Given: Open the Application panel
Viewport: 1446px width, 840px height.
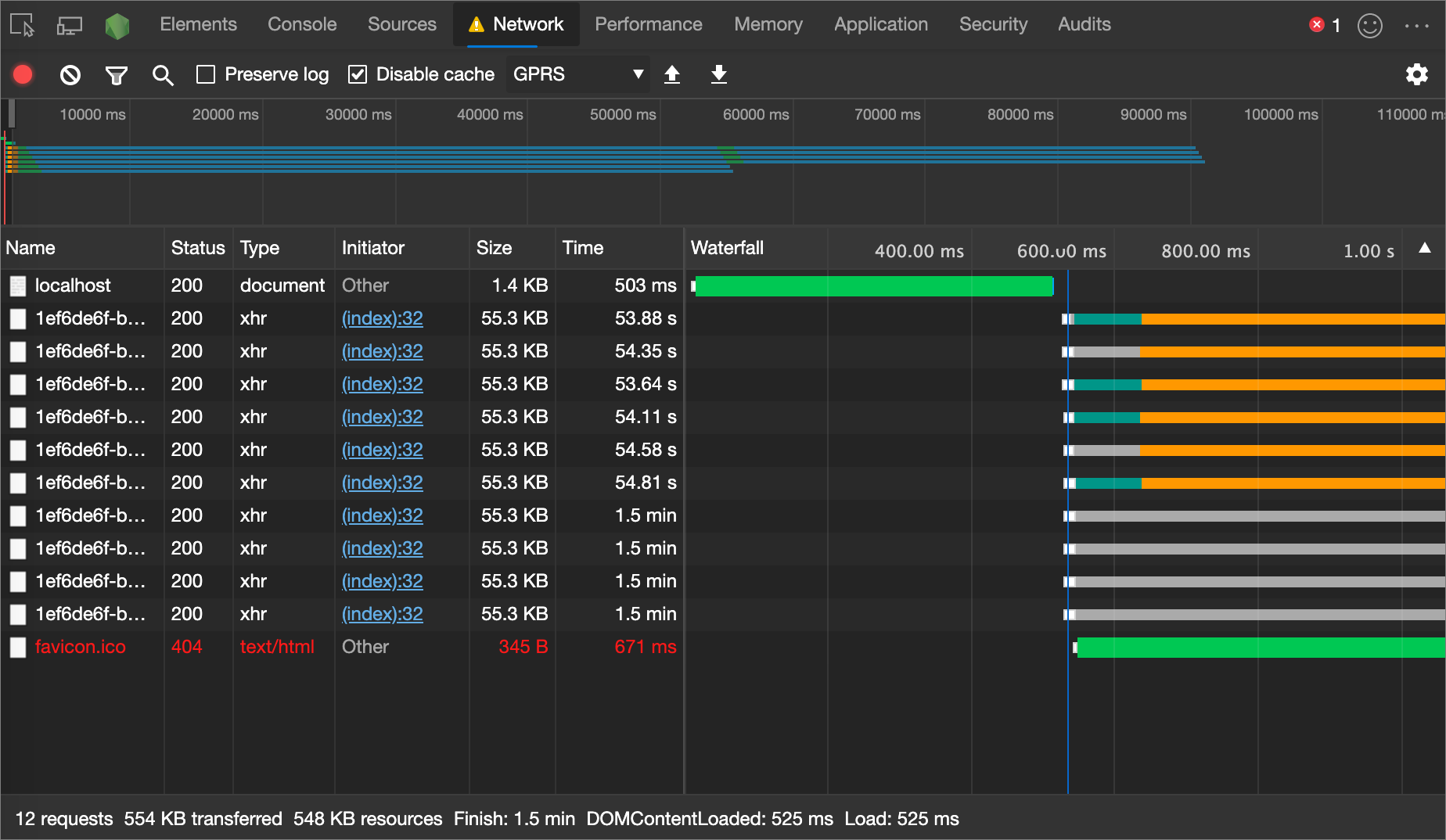Looking at the screenshot, I should tap(880, 24).
